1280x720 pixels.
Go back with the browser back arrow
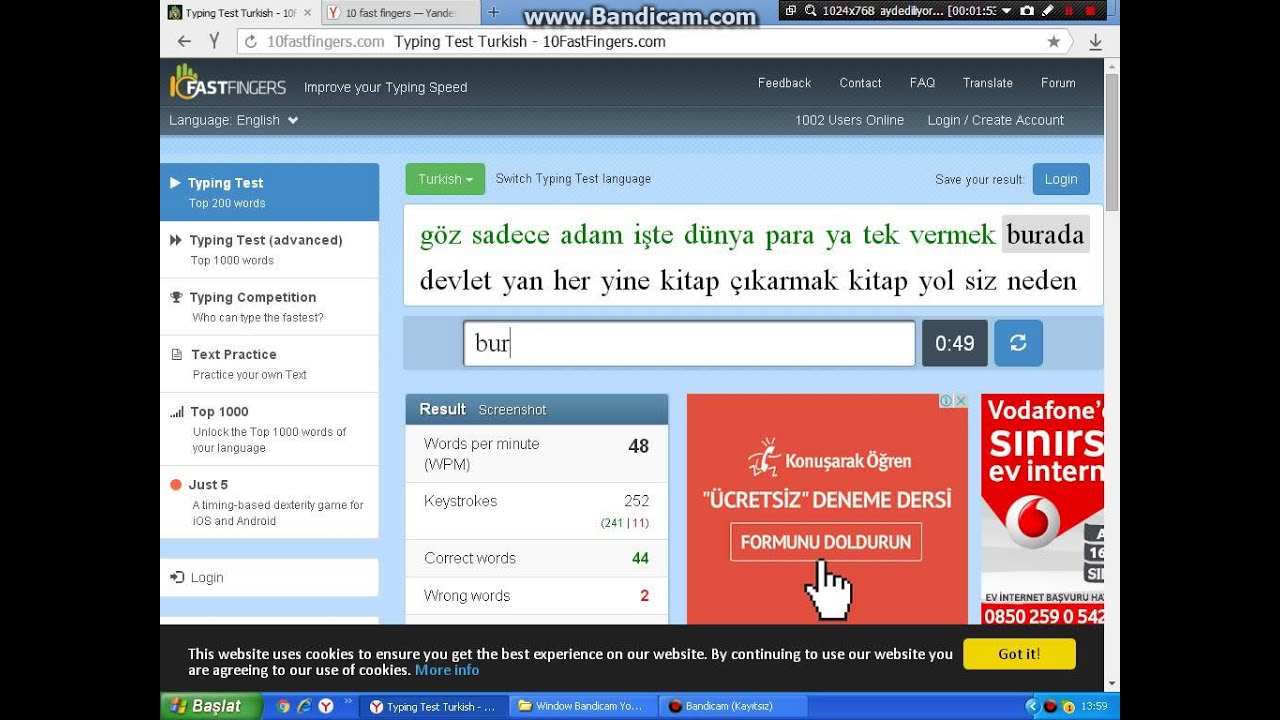click(184, 41)
